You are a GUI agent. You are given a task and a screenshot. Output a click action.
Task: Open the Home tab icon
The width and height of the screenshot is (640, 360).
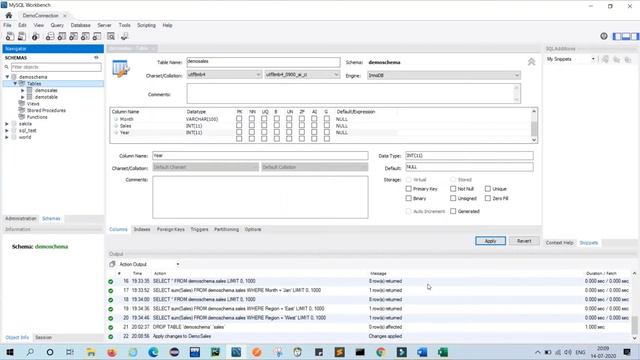tap(9, 16)
